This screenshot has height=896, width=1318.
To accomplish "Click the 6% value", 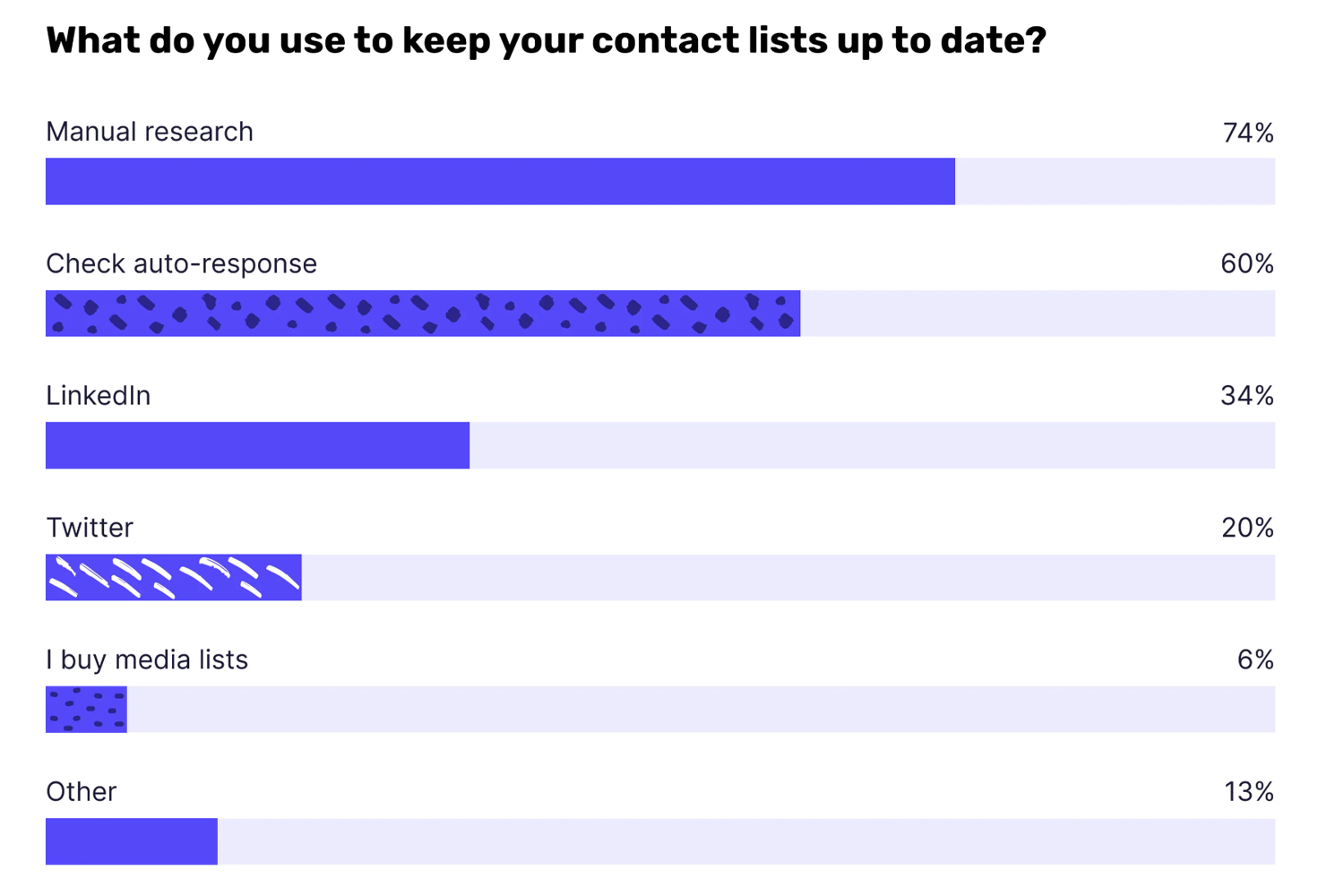I will pyautogui.click(x=1255, y=659).
